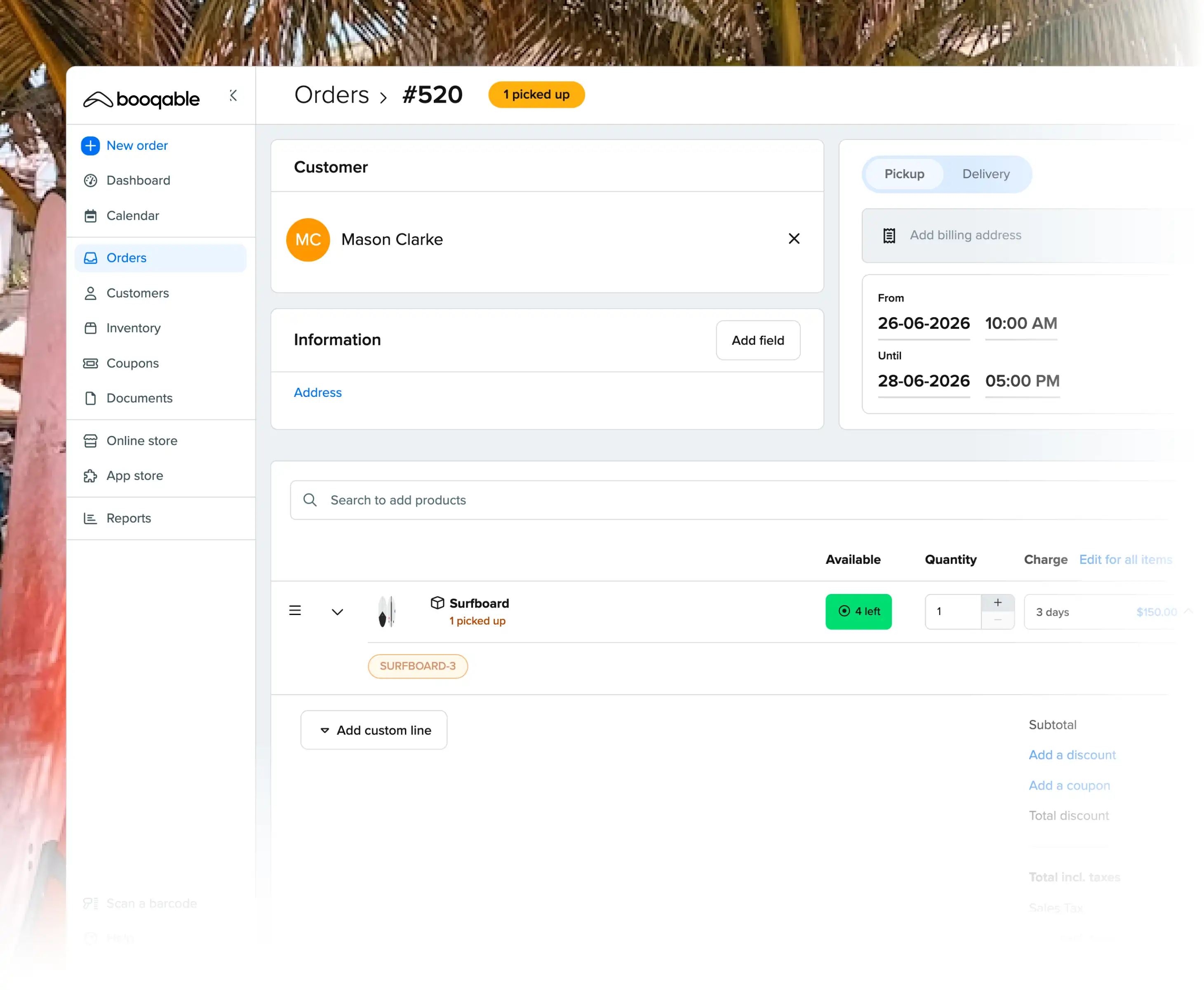Click the '1 picked up' status badge
The image size is (1204, 990).
(536, 94)
